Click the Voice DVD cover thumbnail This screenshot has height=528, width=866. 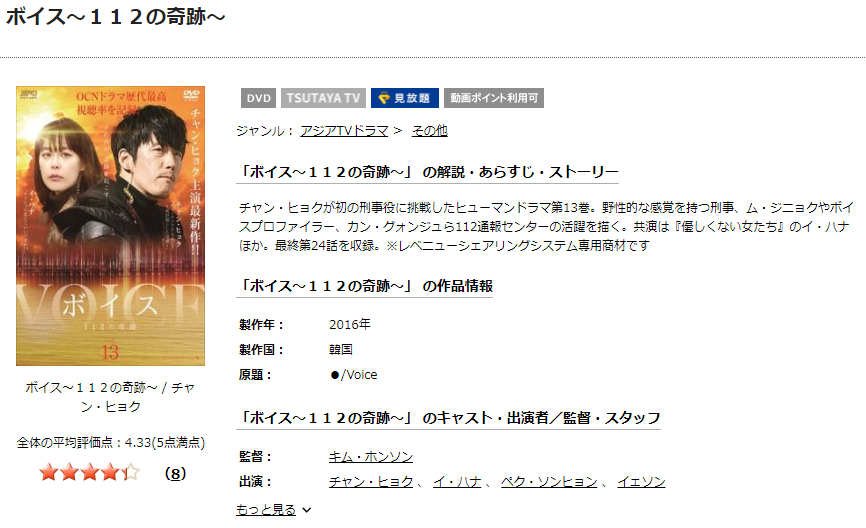click(110, 226)
